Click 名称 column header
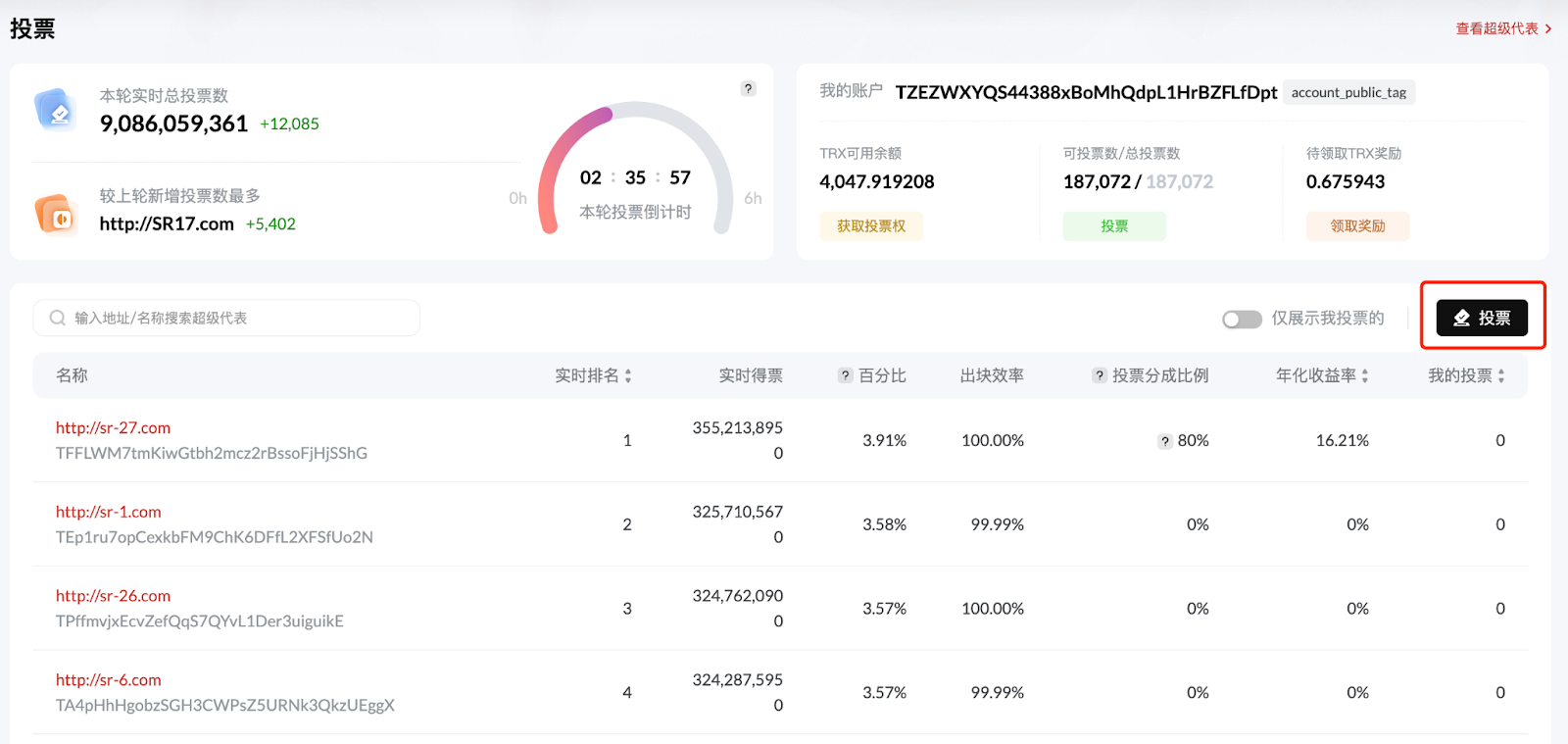 click(x=72, y=375)
